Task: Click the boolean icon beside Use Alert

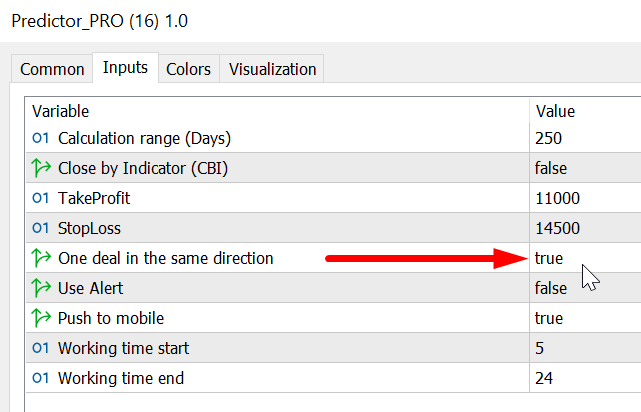Action: (41, 288)
